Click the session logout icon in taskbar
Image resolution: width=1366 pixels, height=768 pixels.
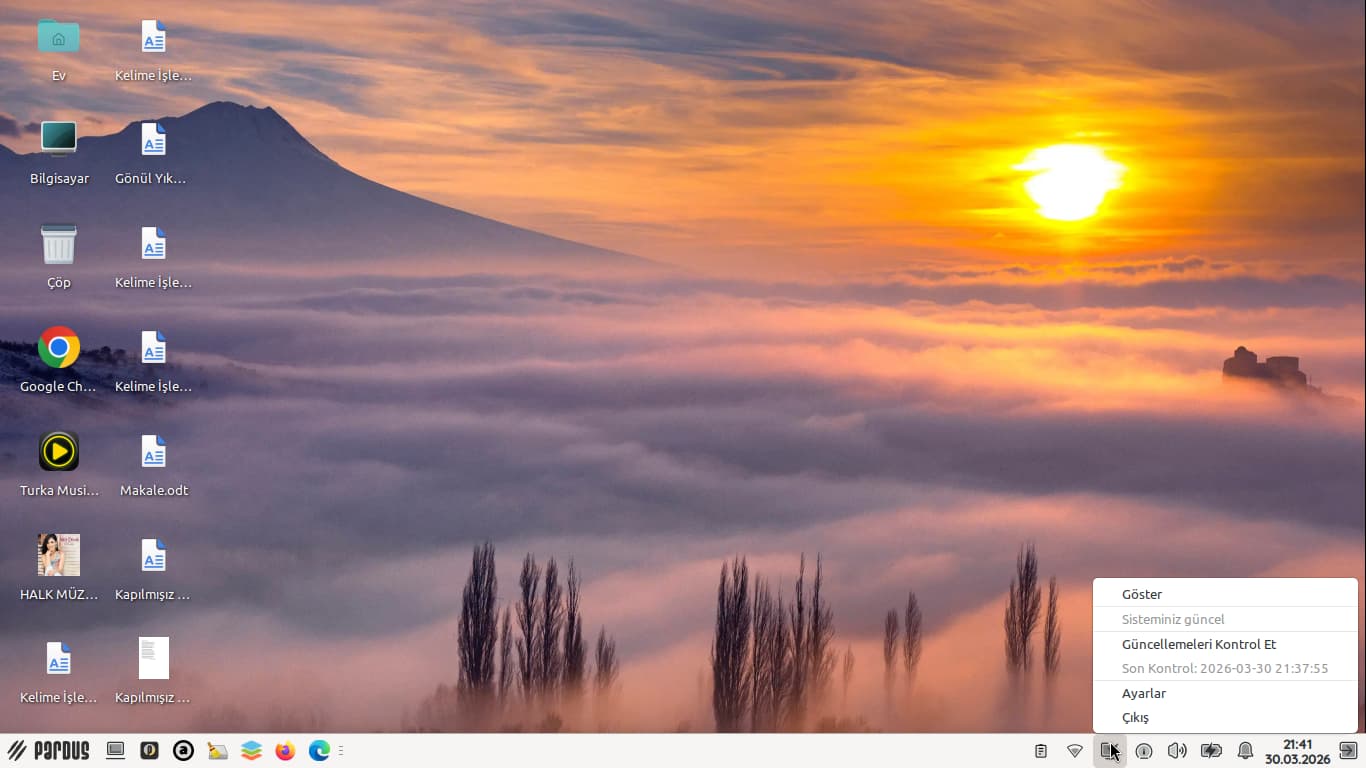pos(1348,750)
